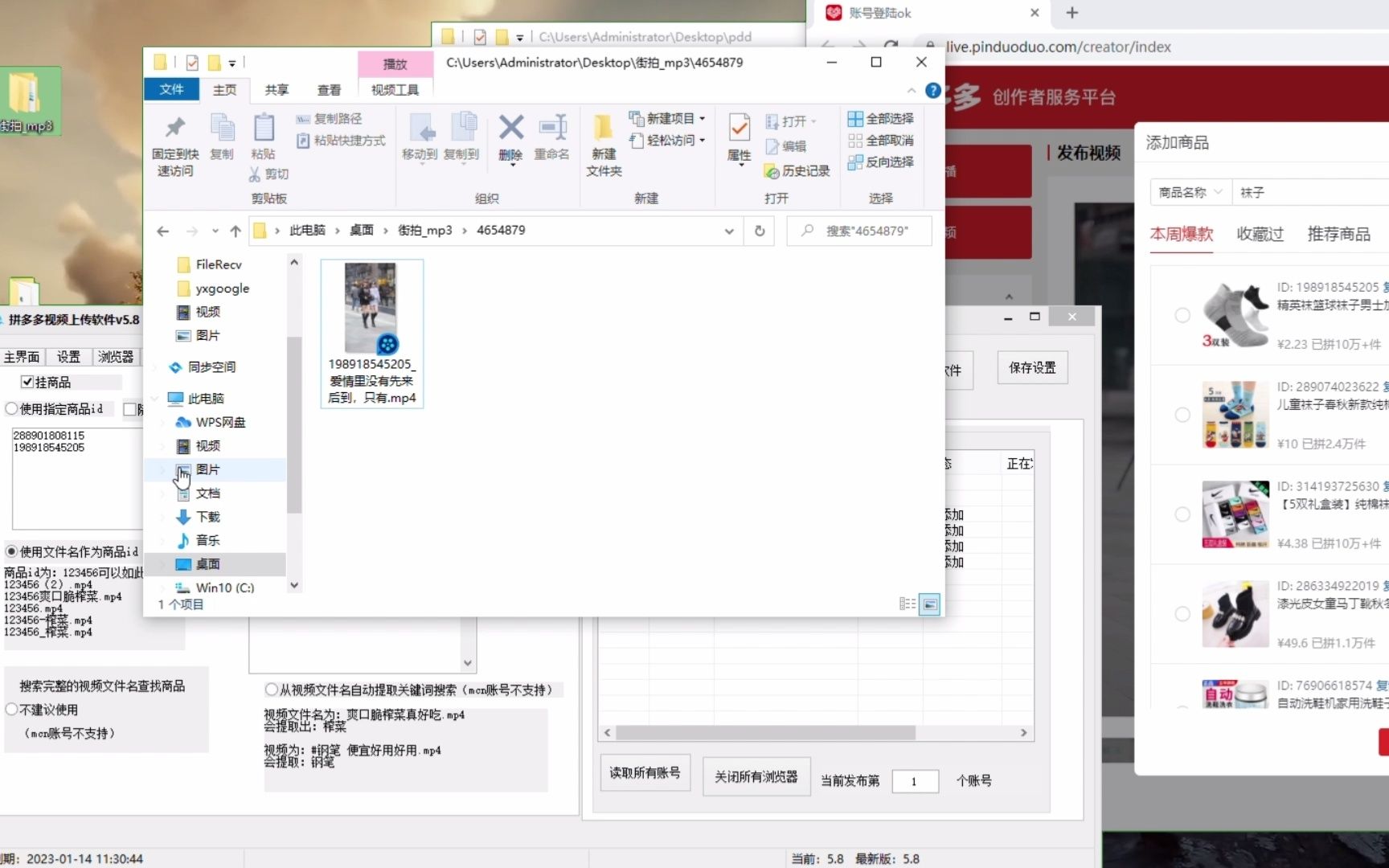The image size is (1389, 868).
Task: Click History (历史记录) icon
Action: point(772,171)
